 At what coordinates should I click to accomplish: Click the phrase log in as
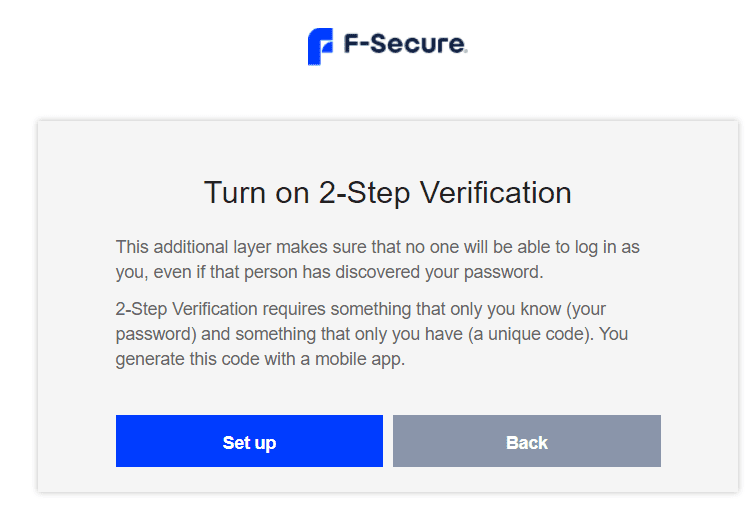pyautogui.click(x=607, y=247)
